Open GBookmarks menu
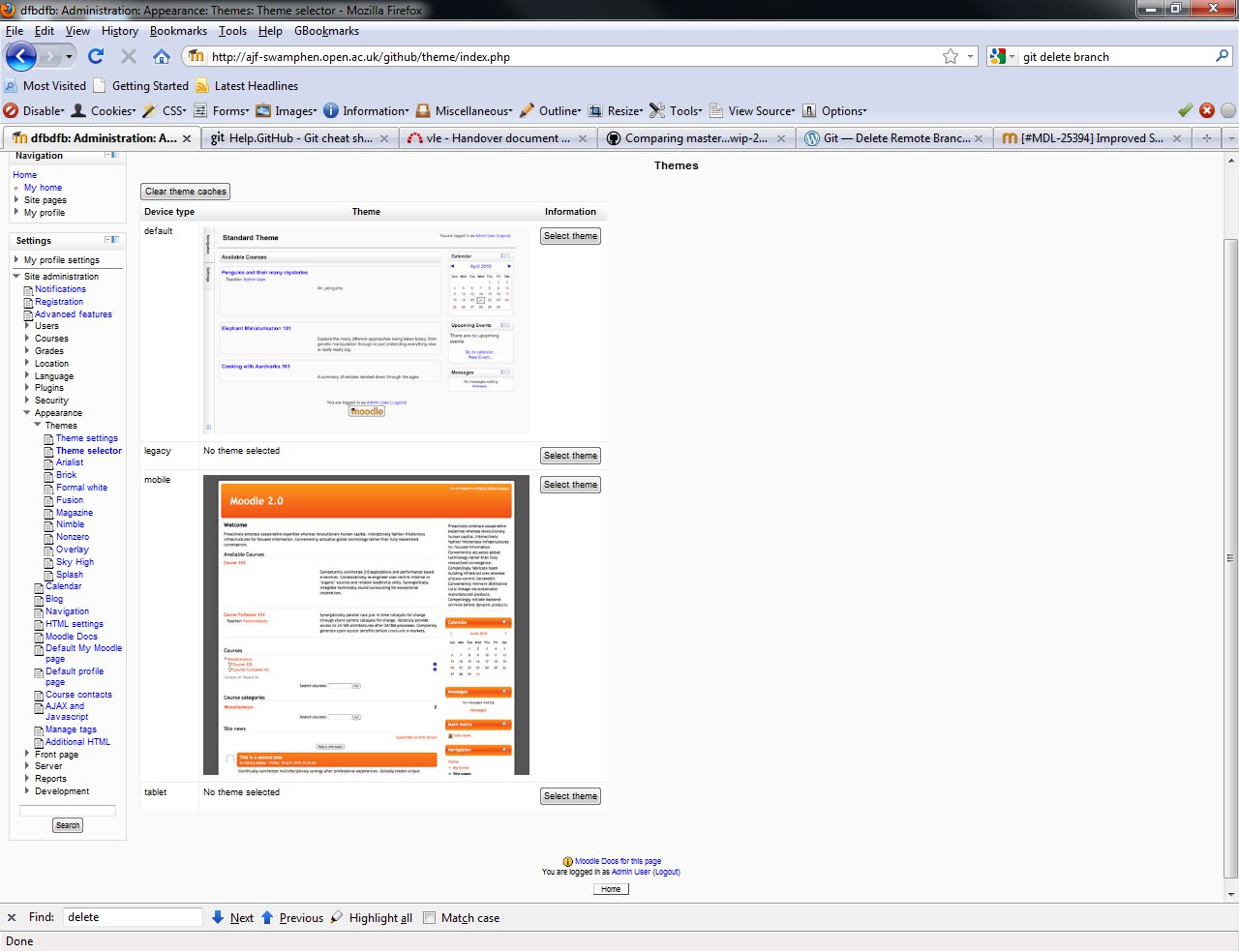The image size is (1239, 952). [326, 31]
